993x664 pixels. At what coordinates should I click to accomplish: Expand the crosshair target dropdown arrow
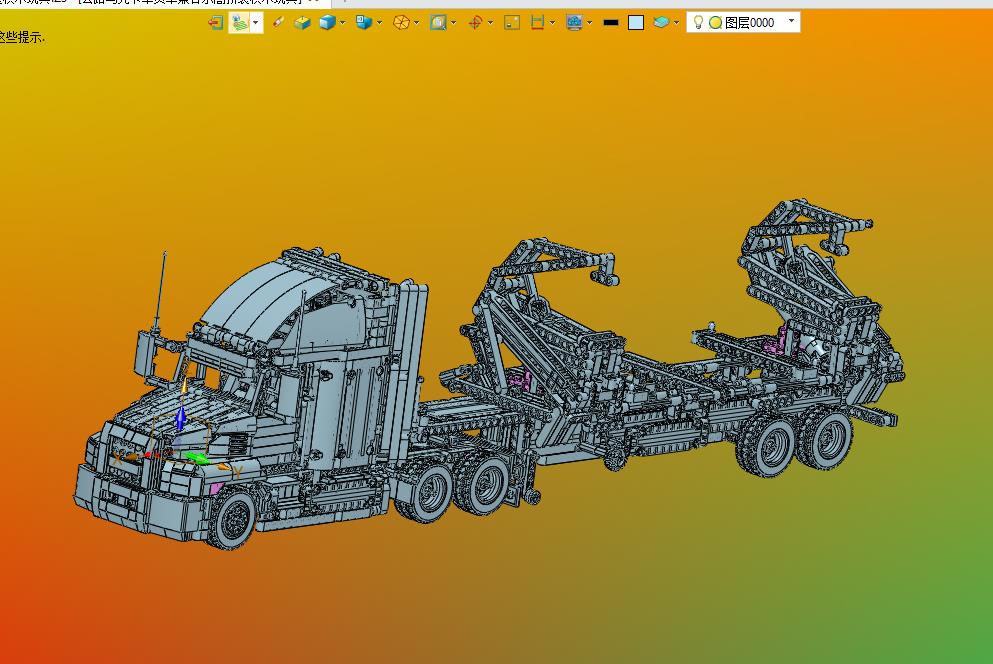point(490,23)
